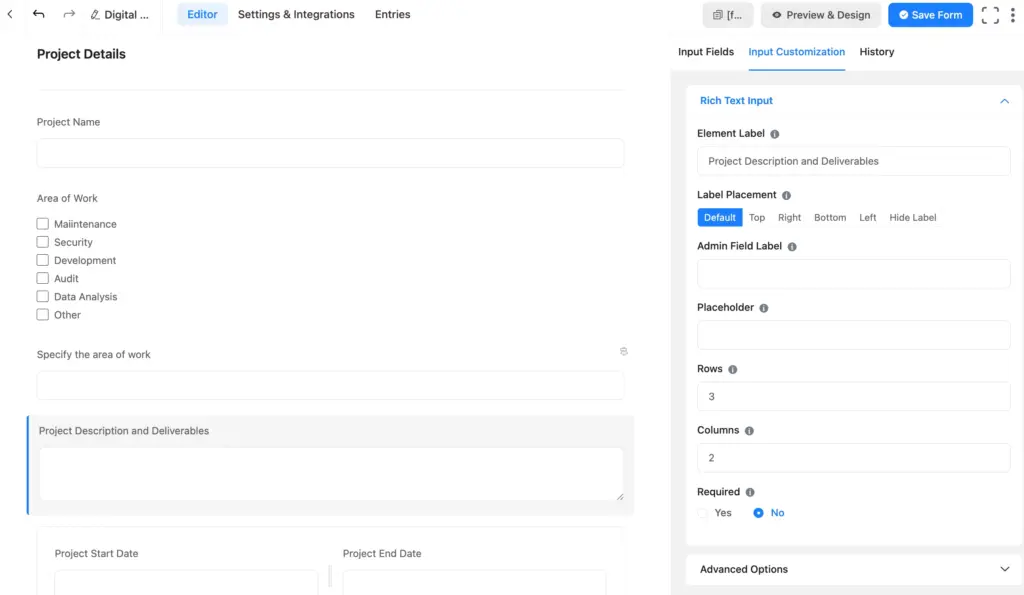
Task: Open the Editor tab
Action: (202, 14)
